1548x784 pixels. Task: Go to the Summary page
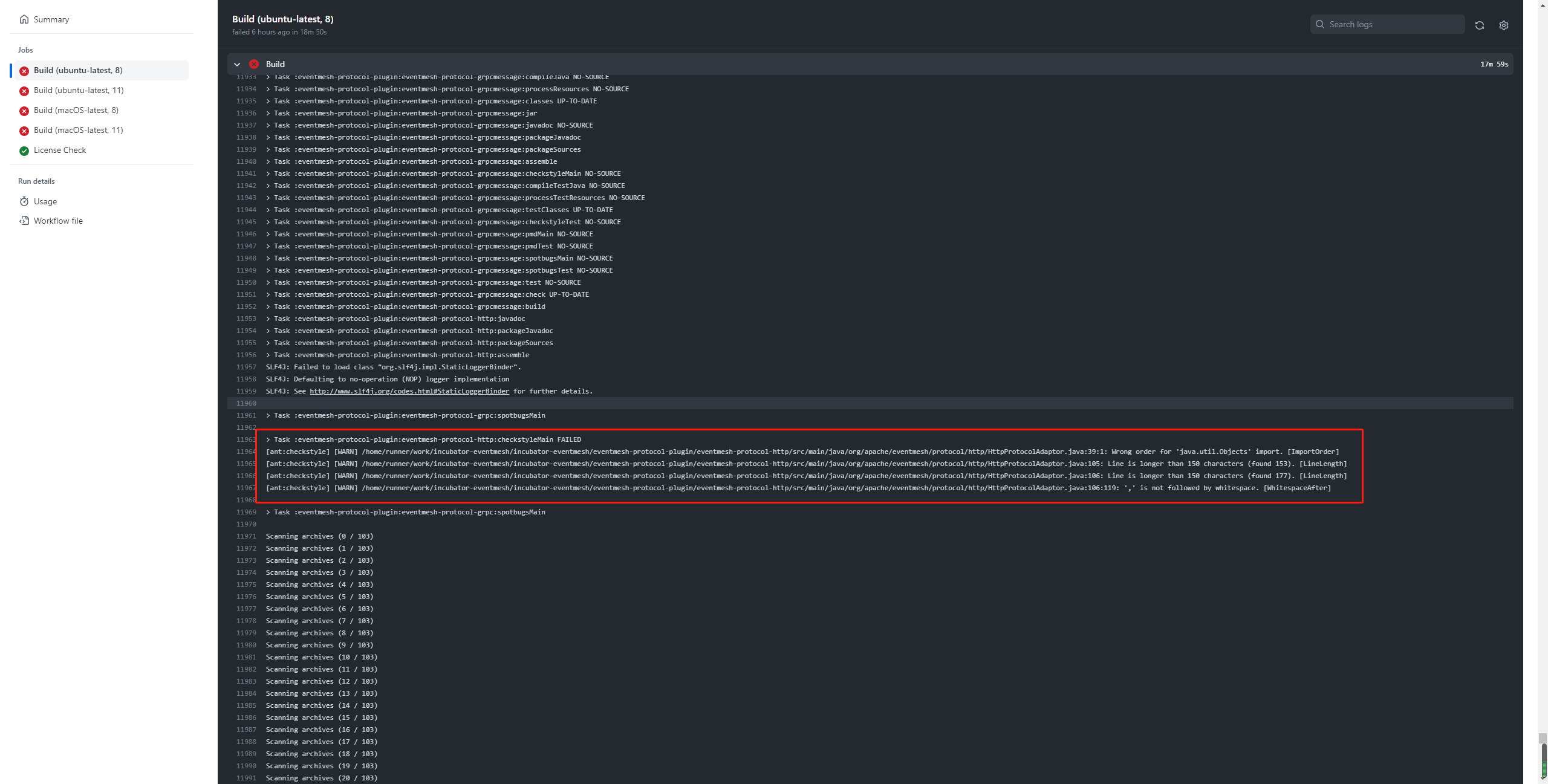click(x=51, y=19)
